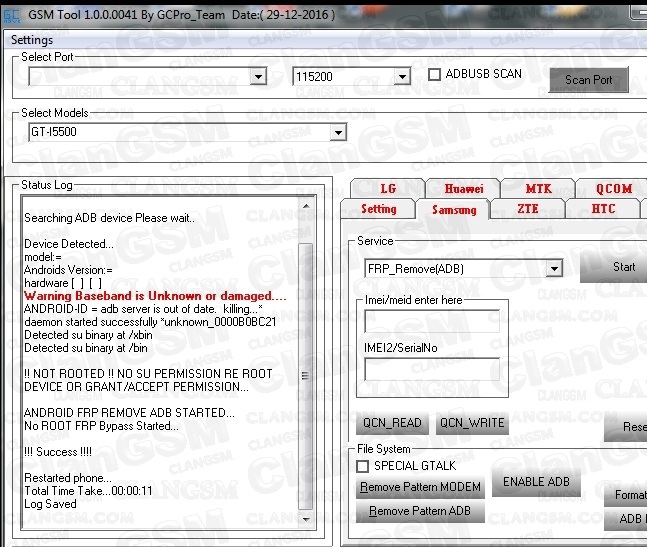Enable the ADBUSB SCAN checkbox
This screenshot has height=547, width=647.
tap(434, 75)
